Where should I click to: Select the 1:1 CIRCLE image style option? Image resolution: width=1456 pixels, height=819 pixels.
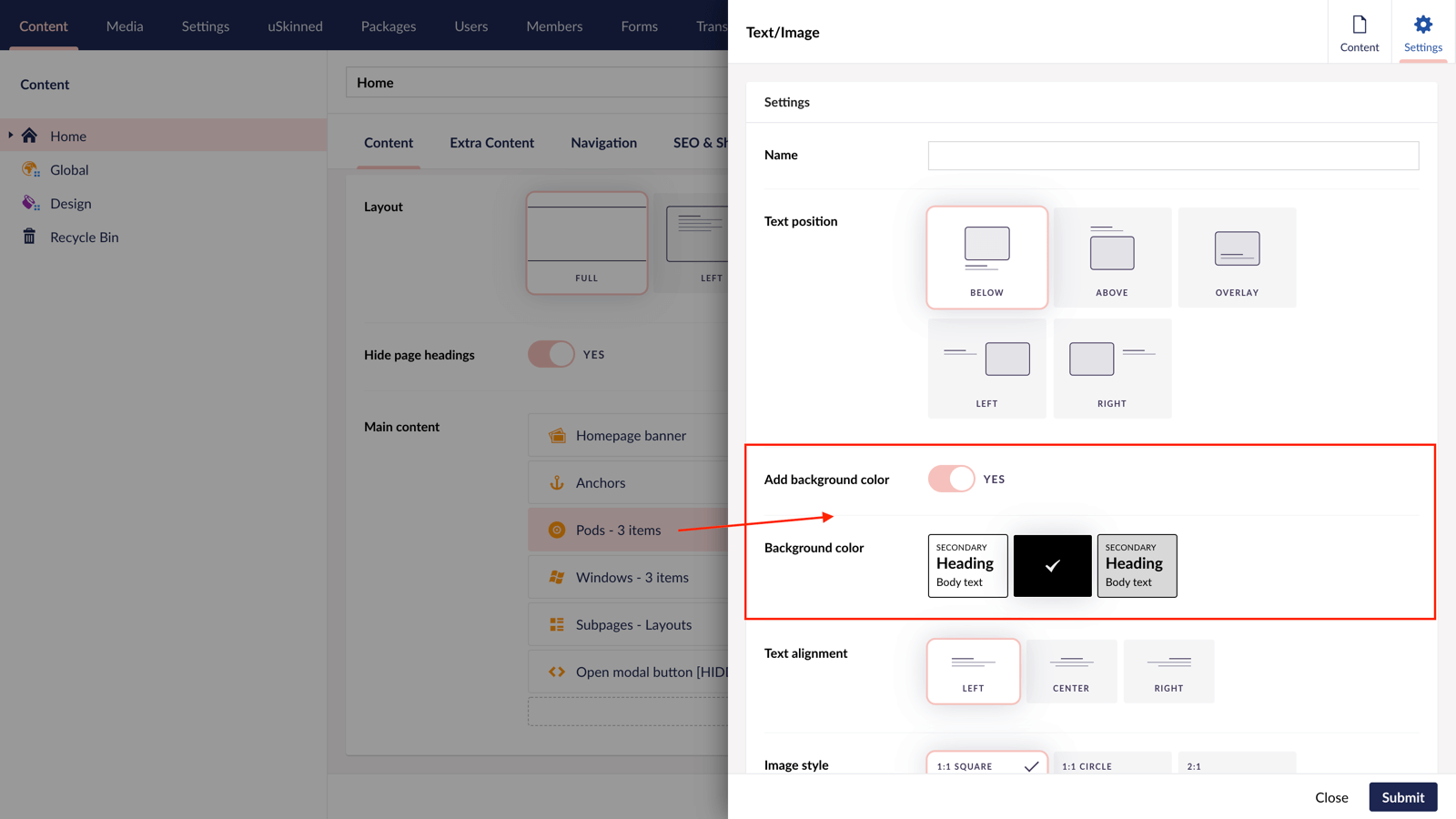(1087, 766)
